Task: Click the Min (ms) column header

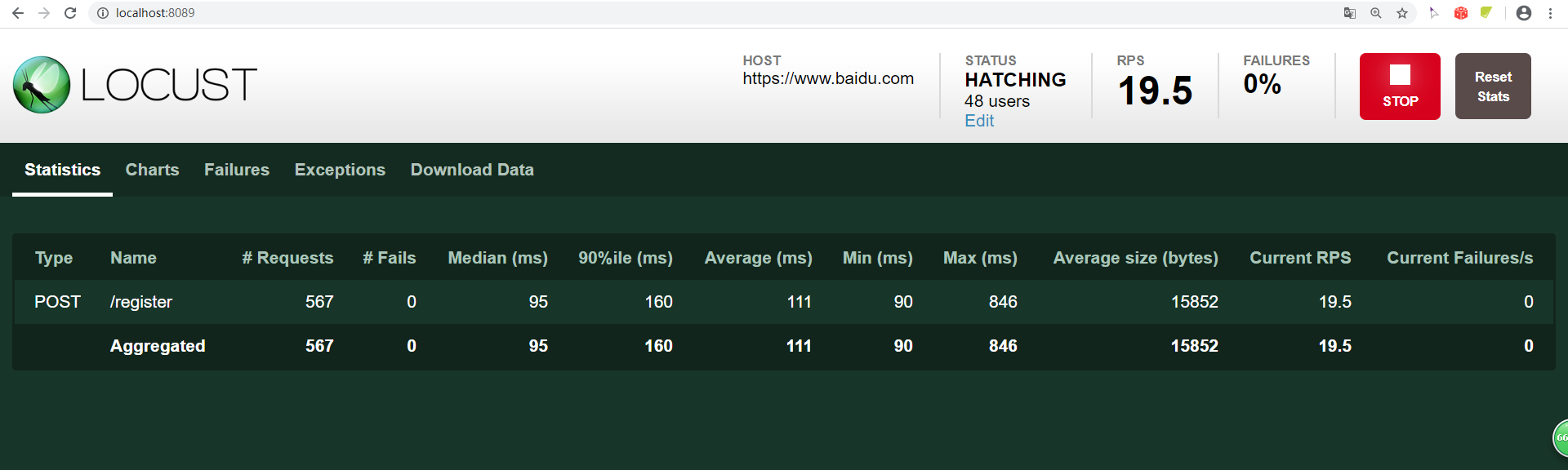Action: 878,258
